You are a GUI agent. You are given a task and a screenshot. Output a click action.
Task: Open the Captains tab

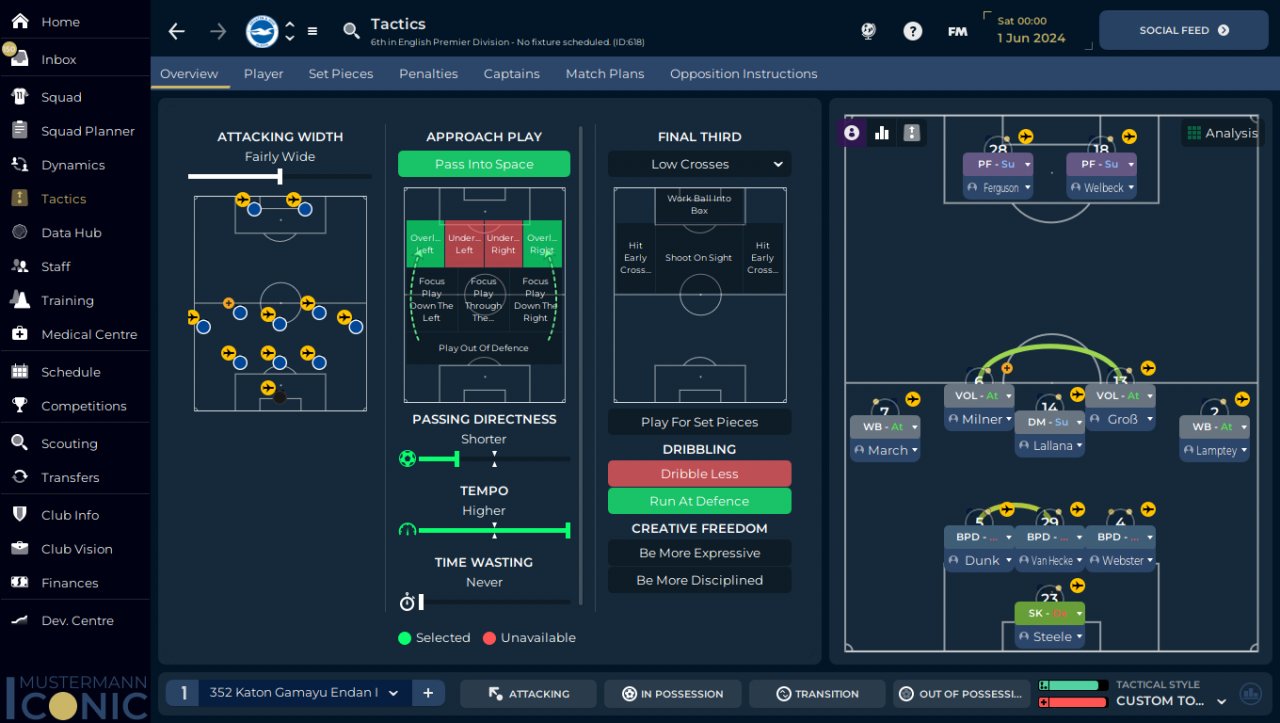[x=511, y=74]
